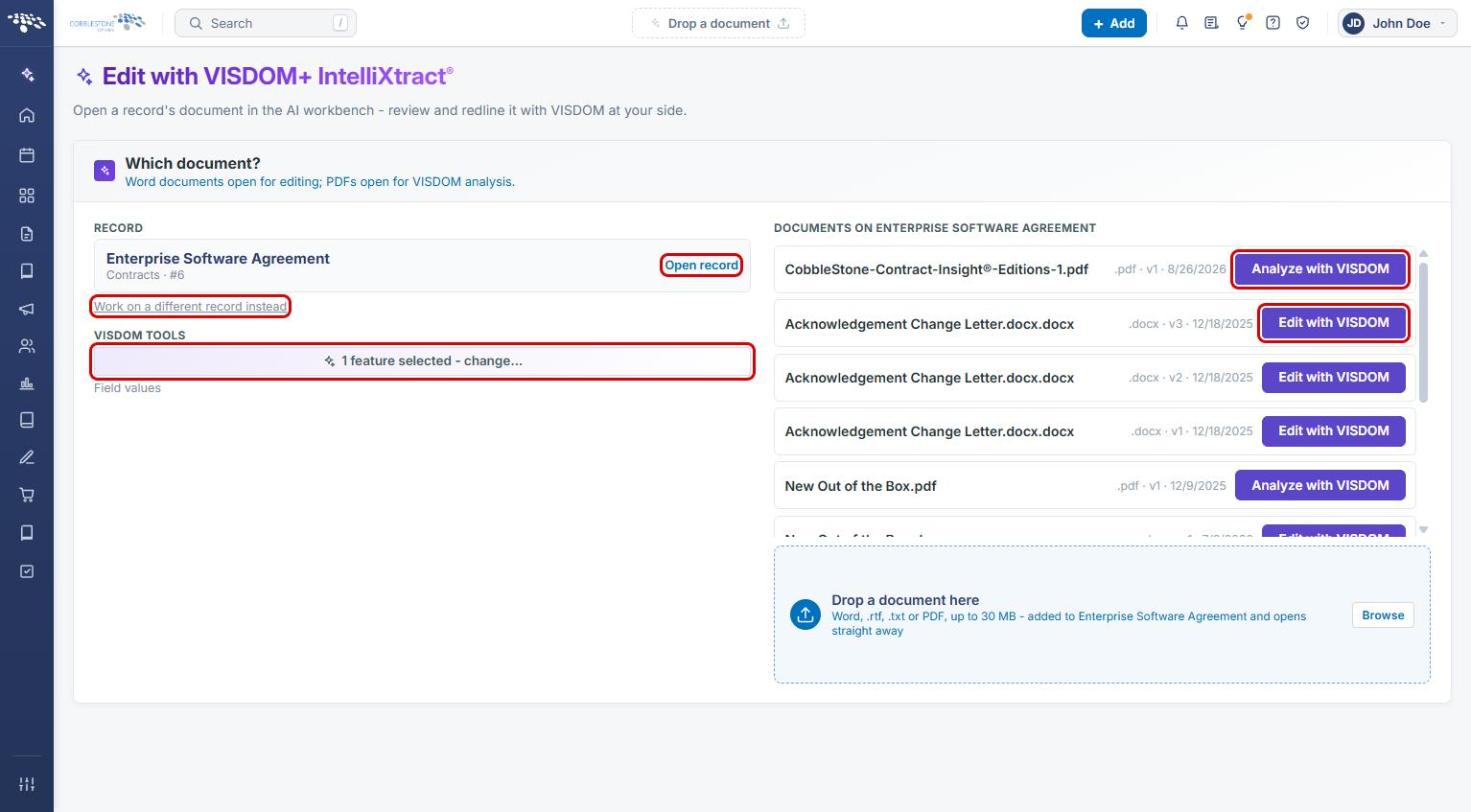
Task: Focus the Search field
Action: tap(265, 23)
